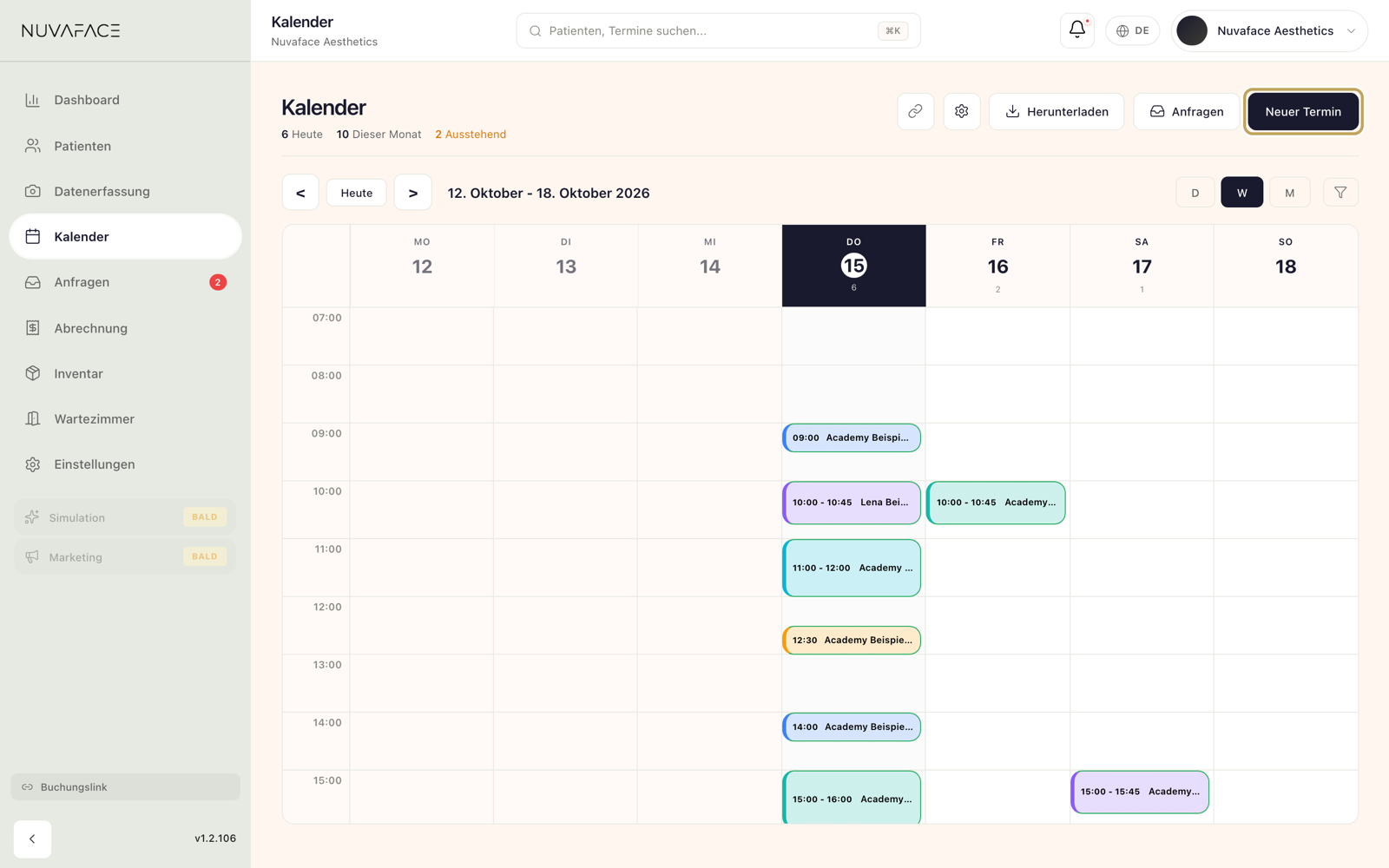
Task: Open 10:00 - 10:45 Lena appointment
Action: pyautogui.click(x=852, y=503)
